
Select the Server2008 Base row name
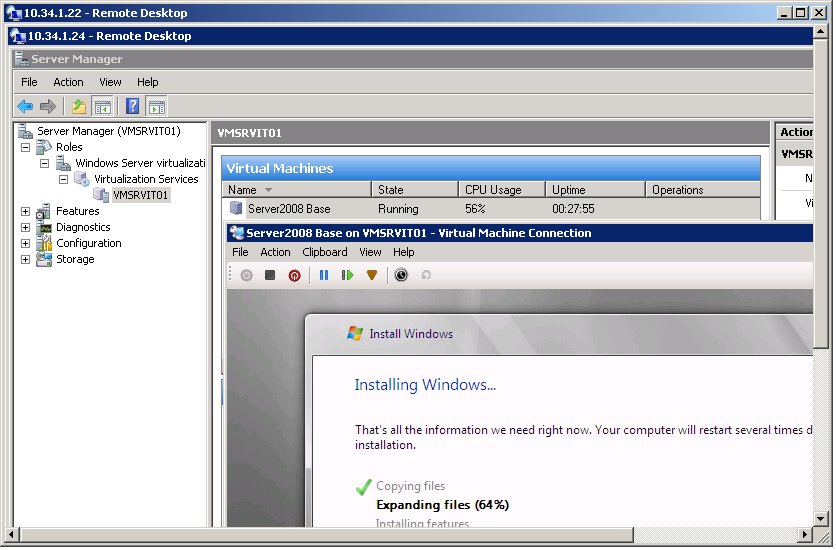[289, 209]
